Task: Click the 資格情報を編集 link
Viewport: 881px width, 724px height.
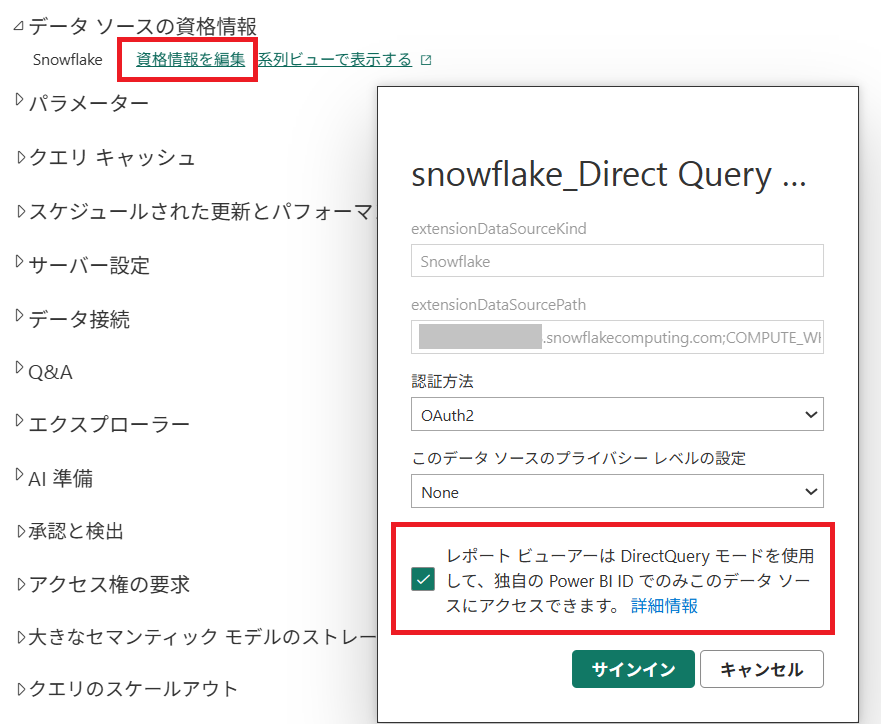Action: (190, 59)
